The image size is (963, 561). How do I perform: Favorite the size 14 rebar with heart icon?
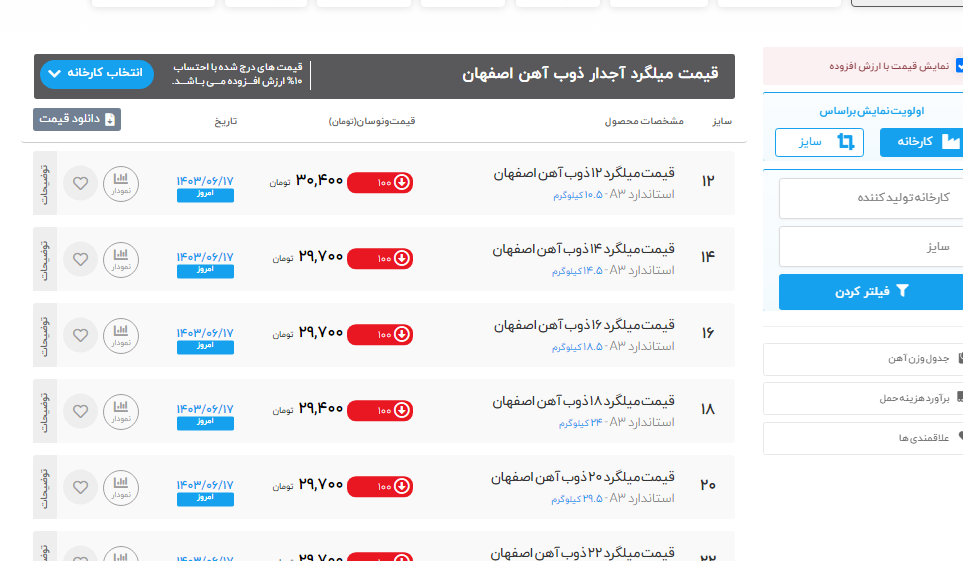81,259
